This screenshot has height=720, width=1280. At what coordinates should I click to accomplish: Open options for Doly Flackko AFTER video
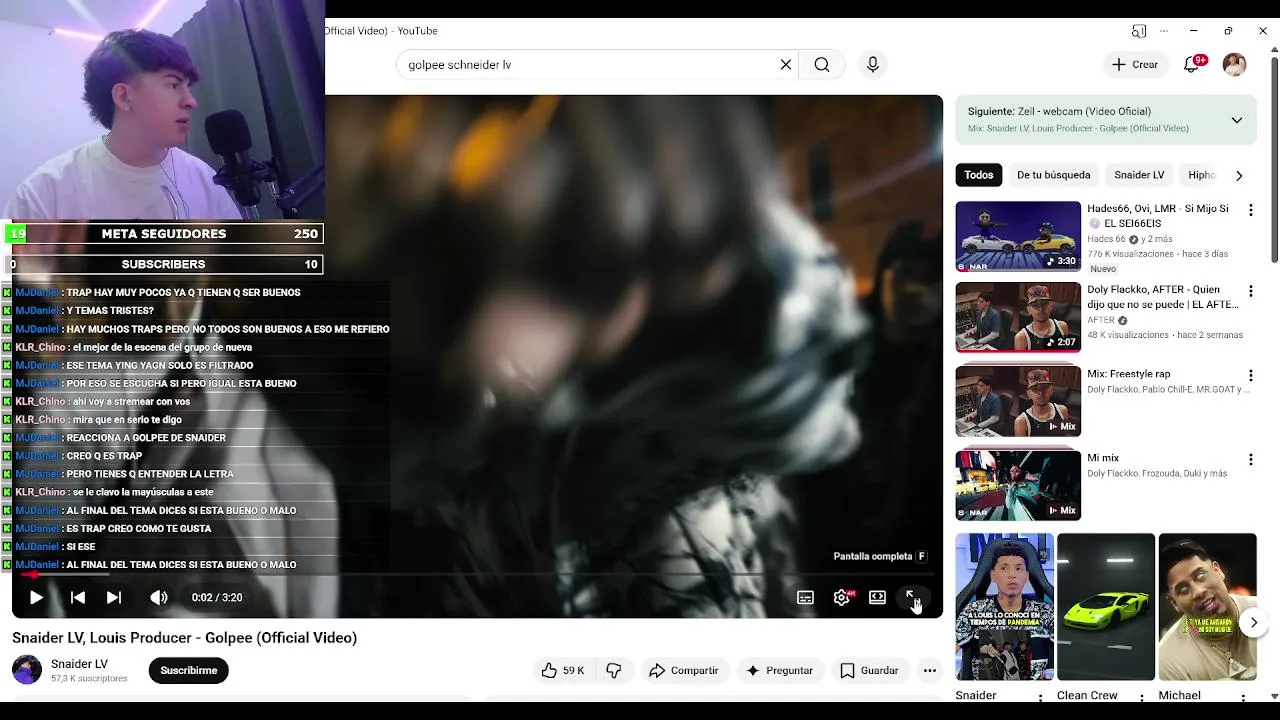[x=1250, y=291]
